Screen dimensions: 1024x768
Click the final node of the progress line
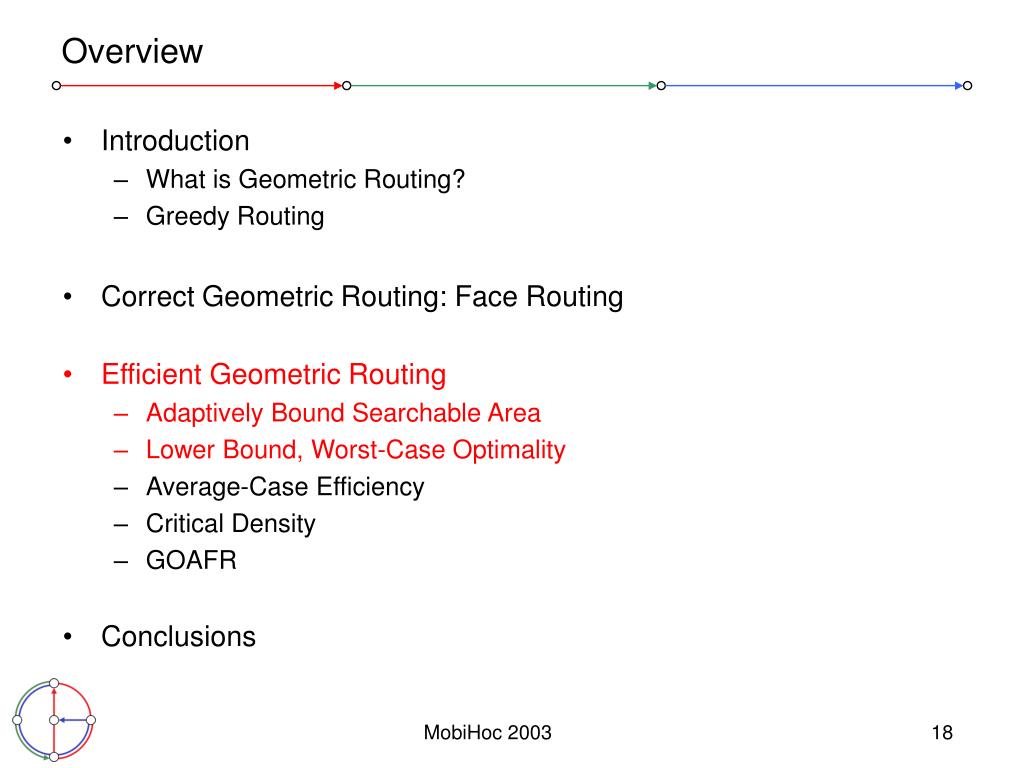[968, 86]
